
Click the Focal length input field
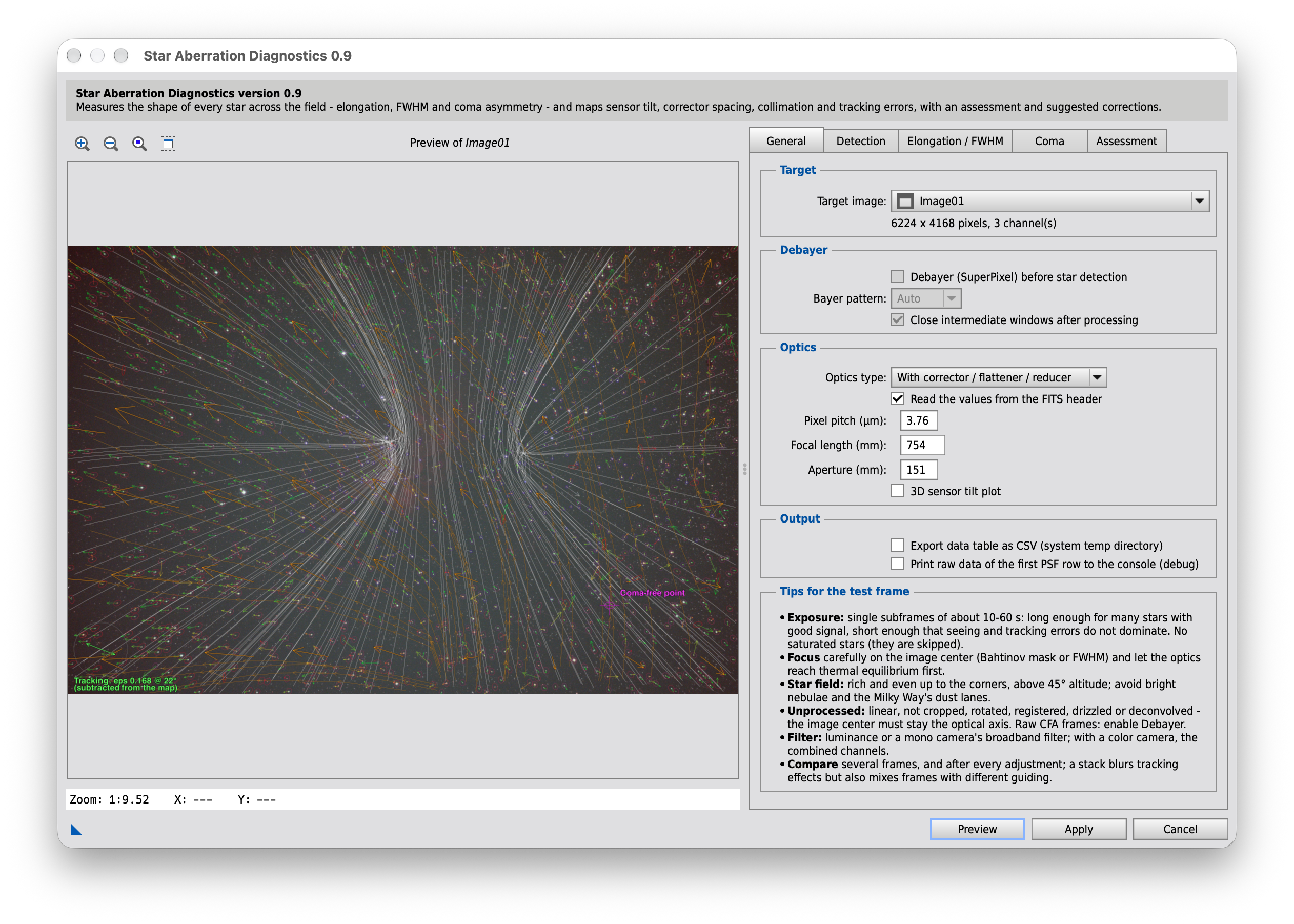(922, 445)
